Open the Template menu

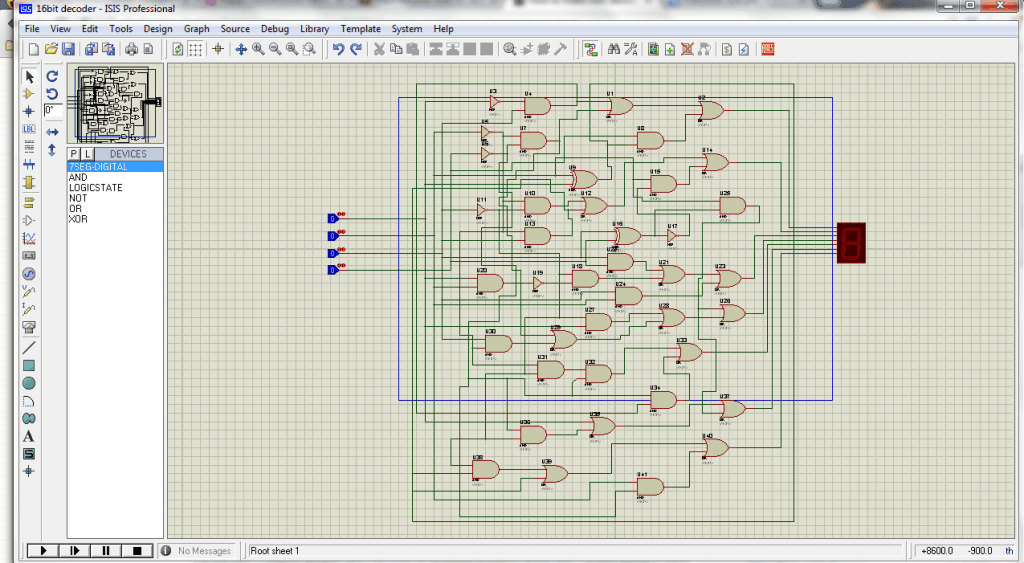(x=360, y=29)
